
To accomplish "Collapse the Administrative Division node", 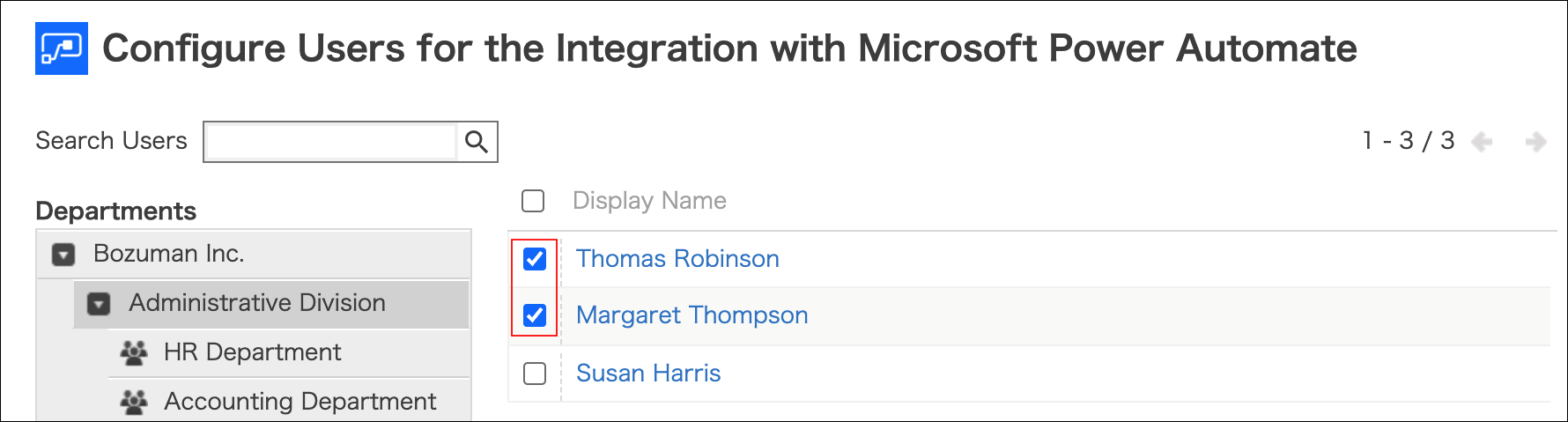I will 99,304.
